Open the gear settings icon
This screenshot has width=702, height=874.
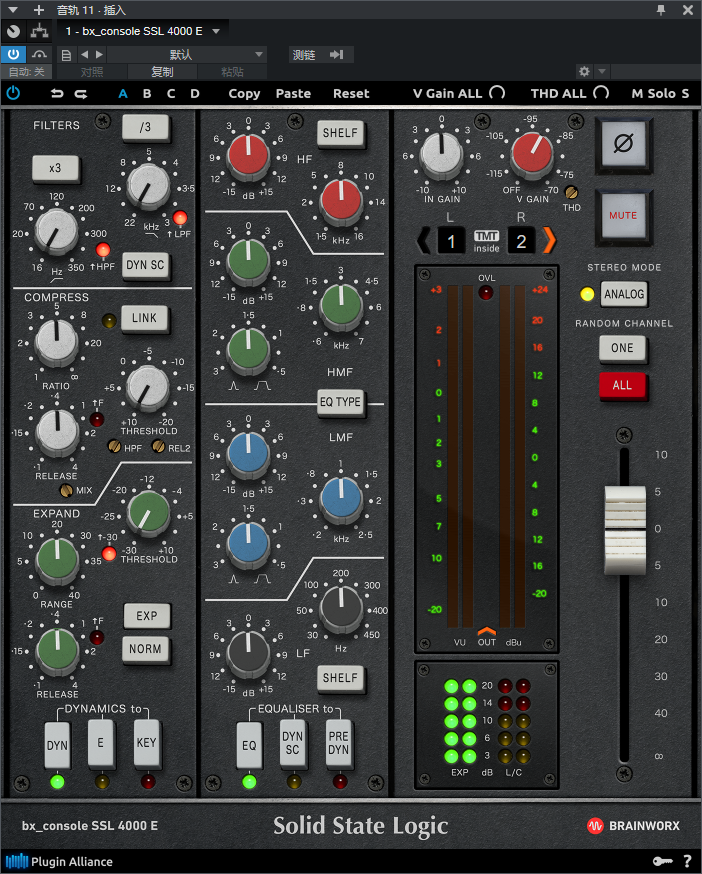584,71
